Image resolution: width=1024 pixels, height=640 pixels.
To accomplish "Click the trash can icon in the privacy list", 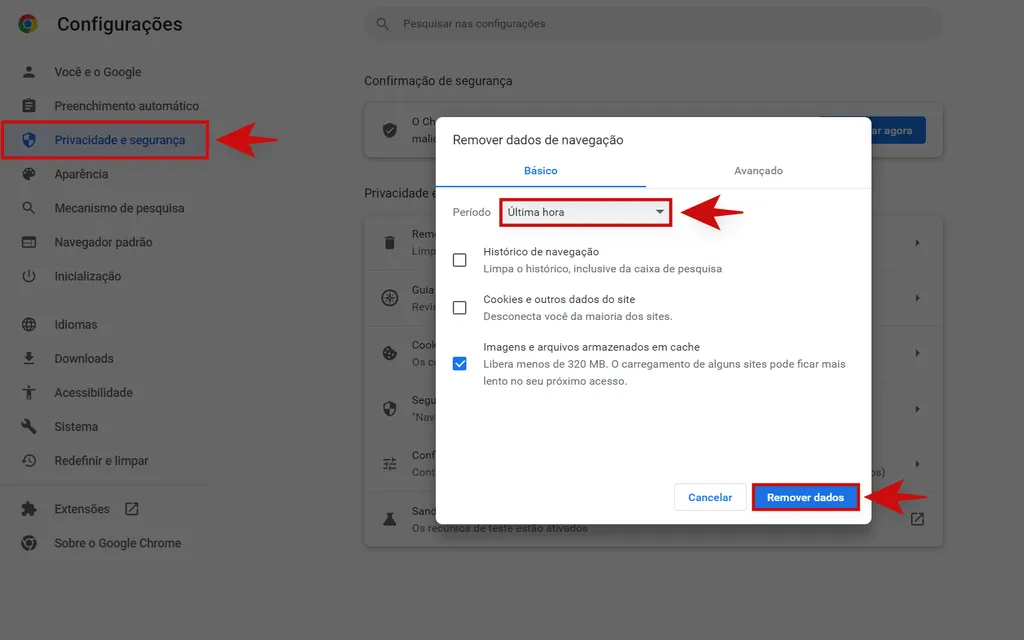I will (390, 243).
